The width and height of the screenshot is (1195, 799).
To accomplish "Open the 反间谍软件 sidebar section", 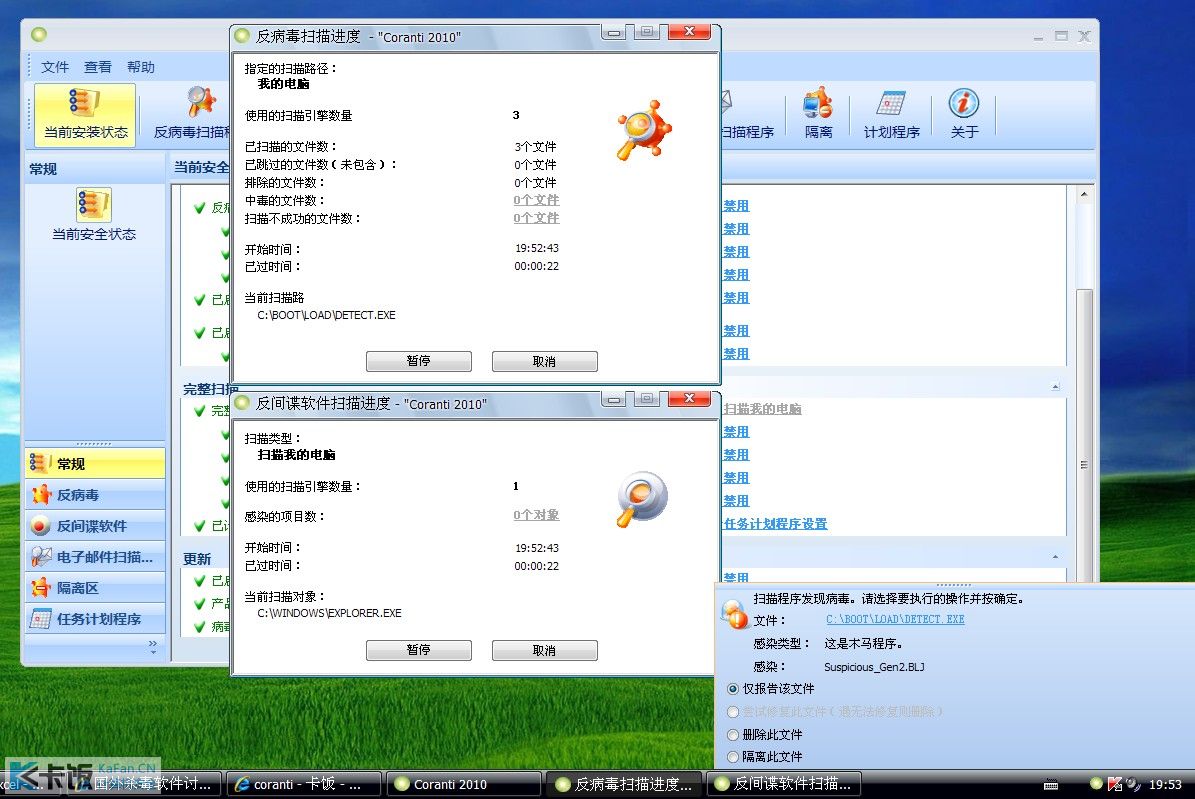I will [x=95, y=526].
